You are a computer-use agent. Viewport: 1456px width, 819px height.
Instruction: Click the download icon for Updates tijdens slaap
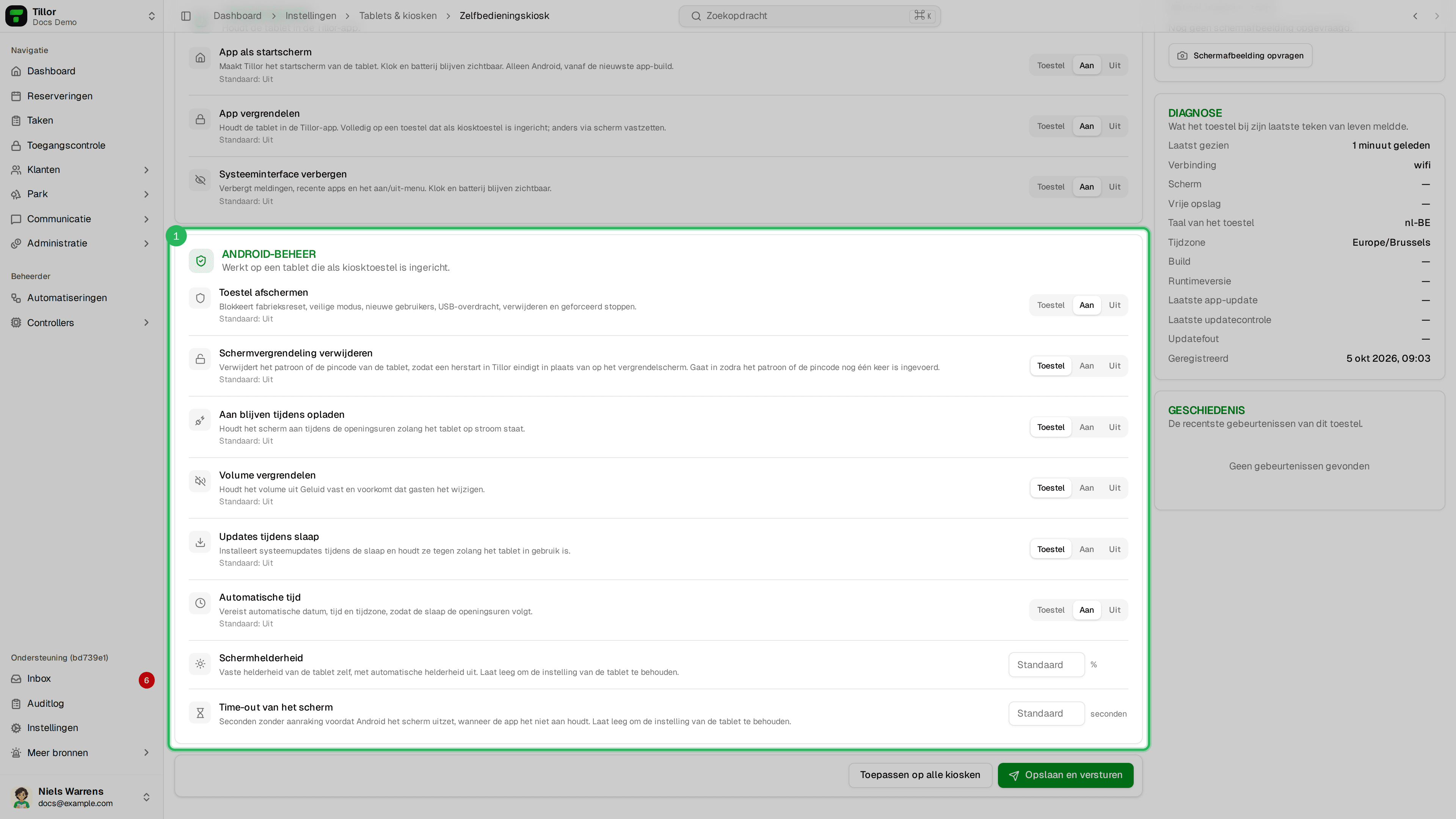pos(200,542)
